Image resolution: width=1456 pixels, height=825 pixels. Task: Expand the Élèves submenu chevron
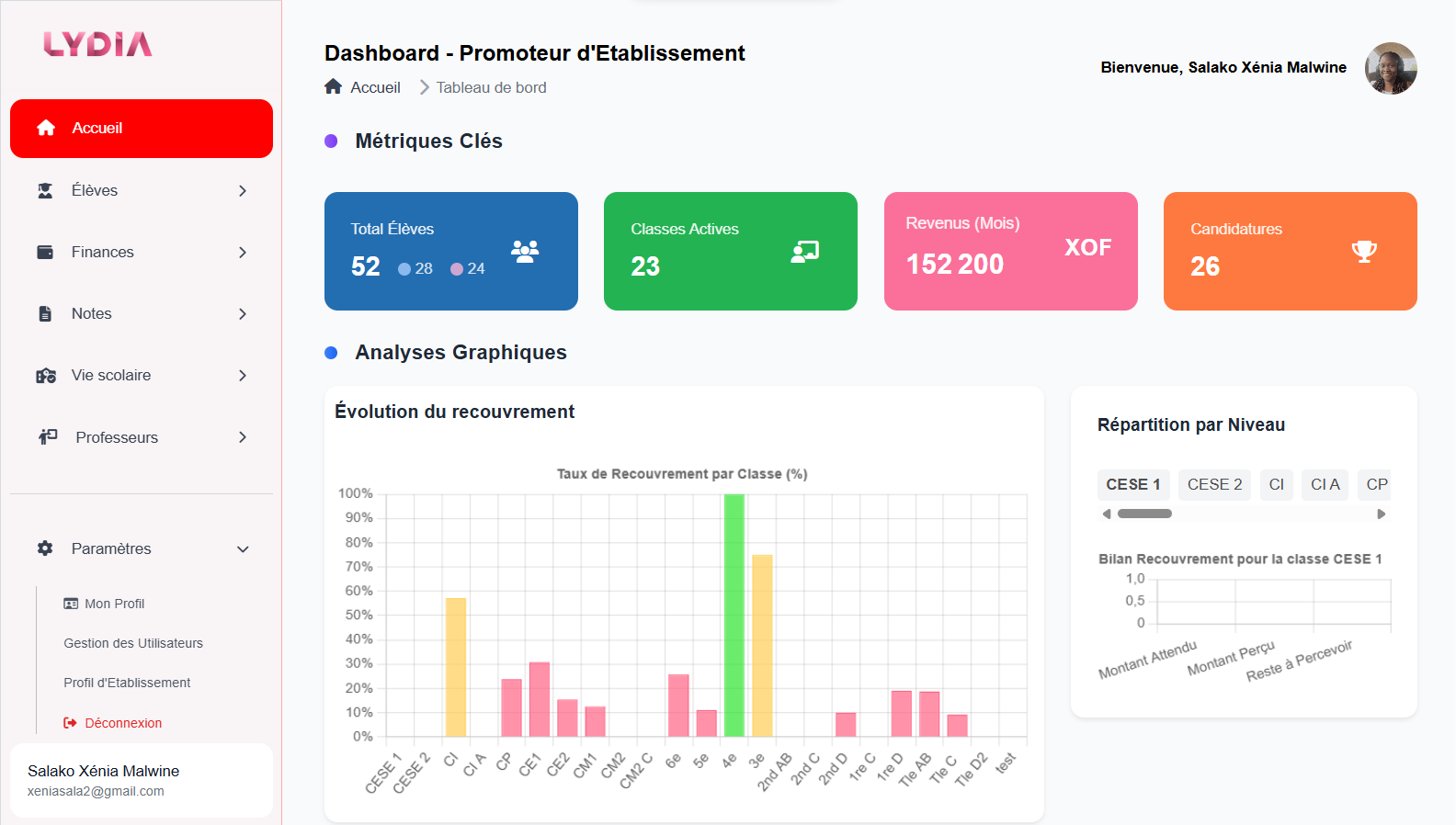click(243, 191)
